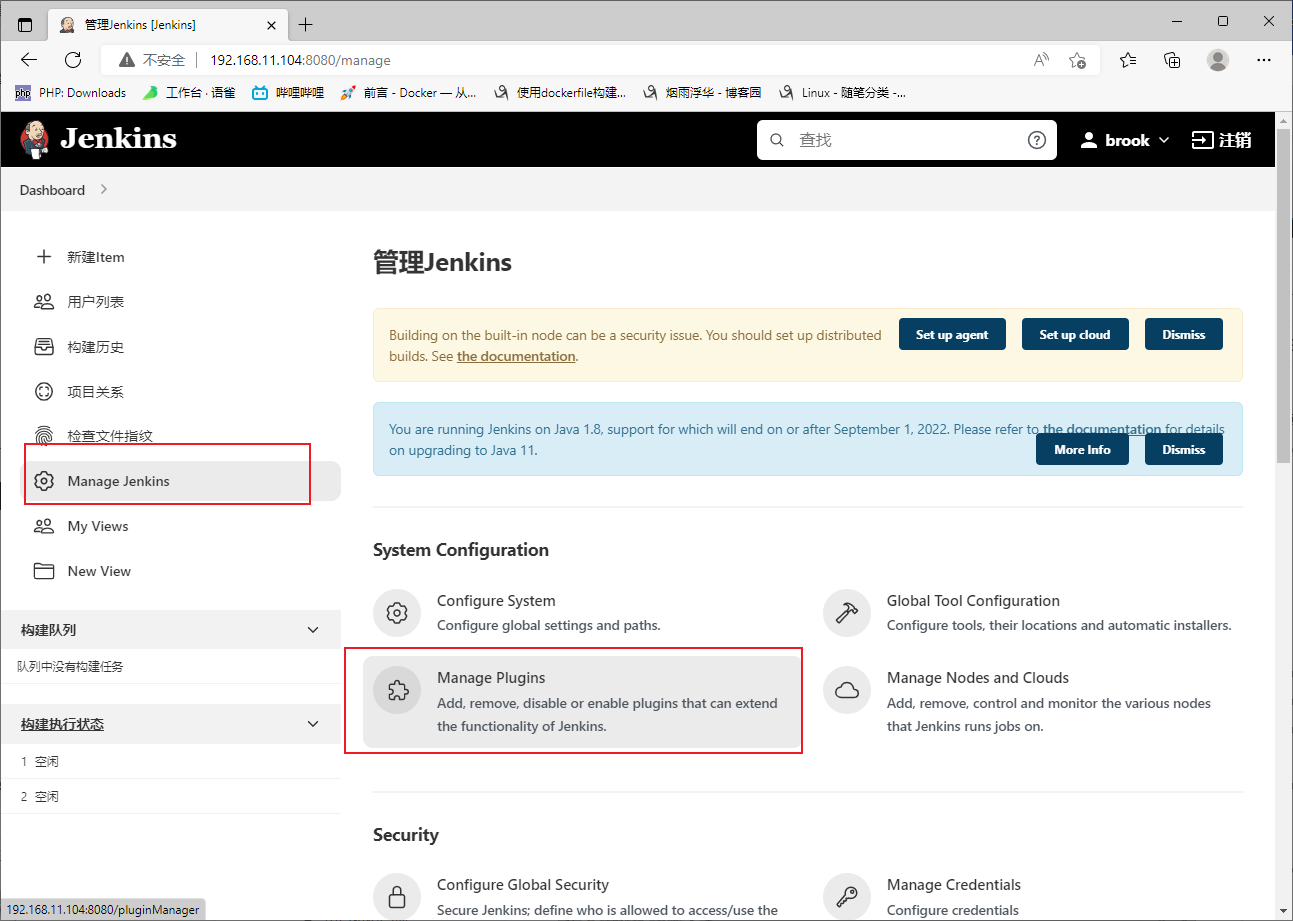Image resolution: width=1293 pixels, height=921 pixels.
Task: Click the plus icon for 新建Item
Action: [43, 257]
